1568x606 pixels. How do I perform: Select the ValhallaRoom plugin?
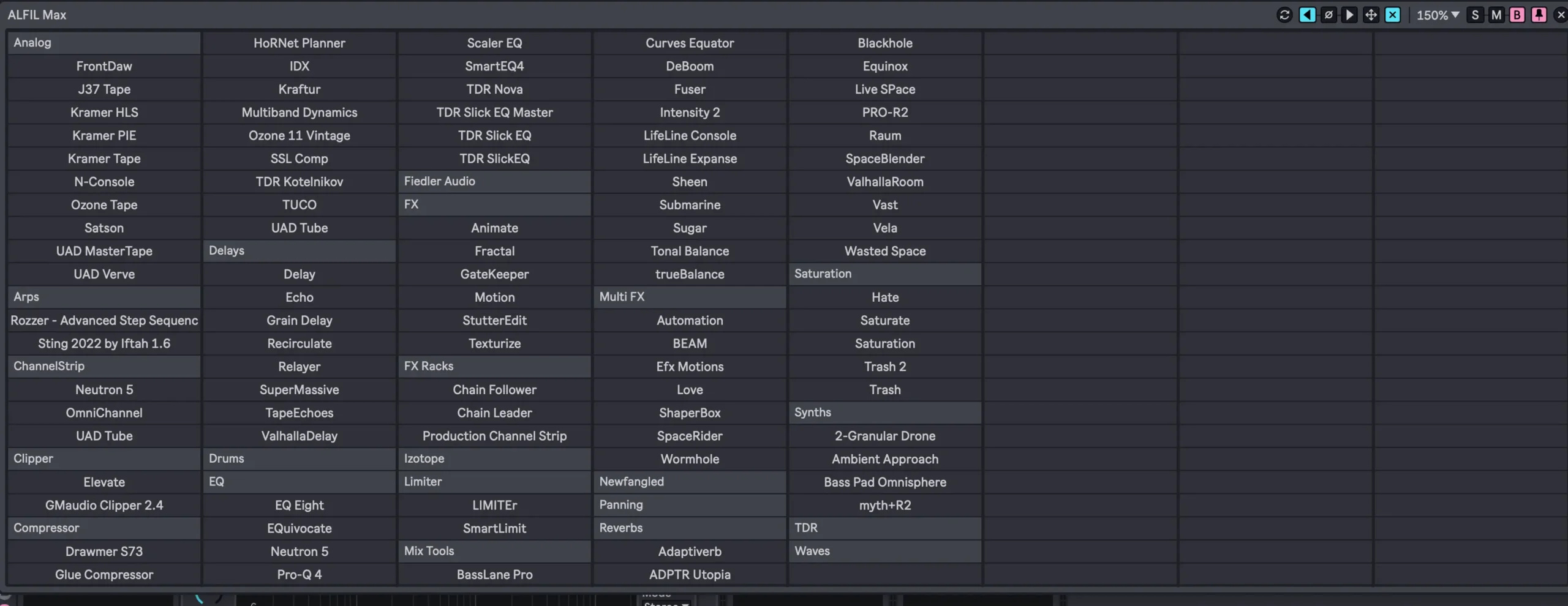click(x=884, y=181)
